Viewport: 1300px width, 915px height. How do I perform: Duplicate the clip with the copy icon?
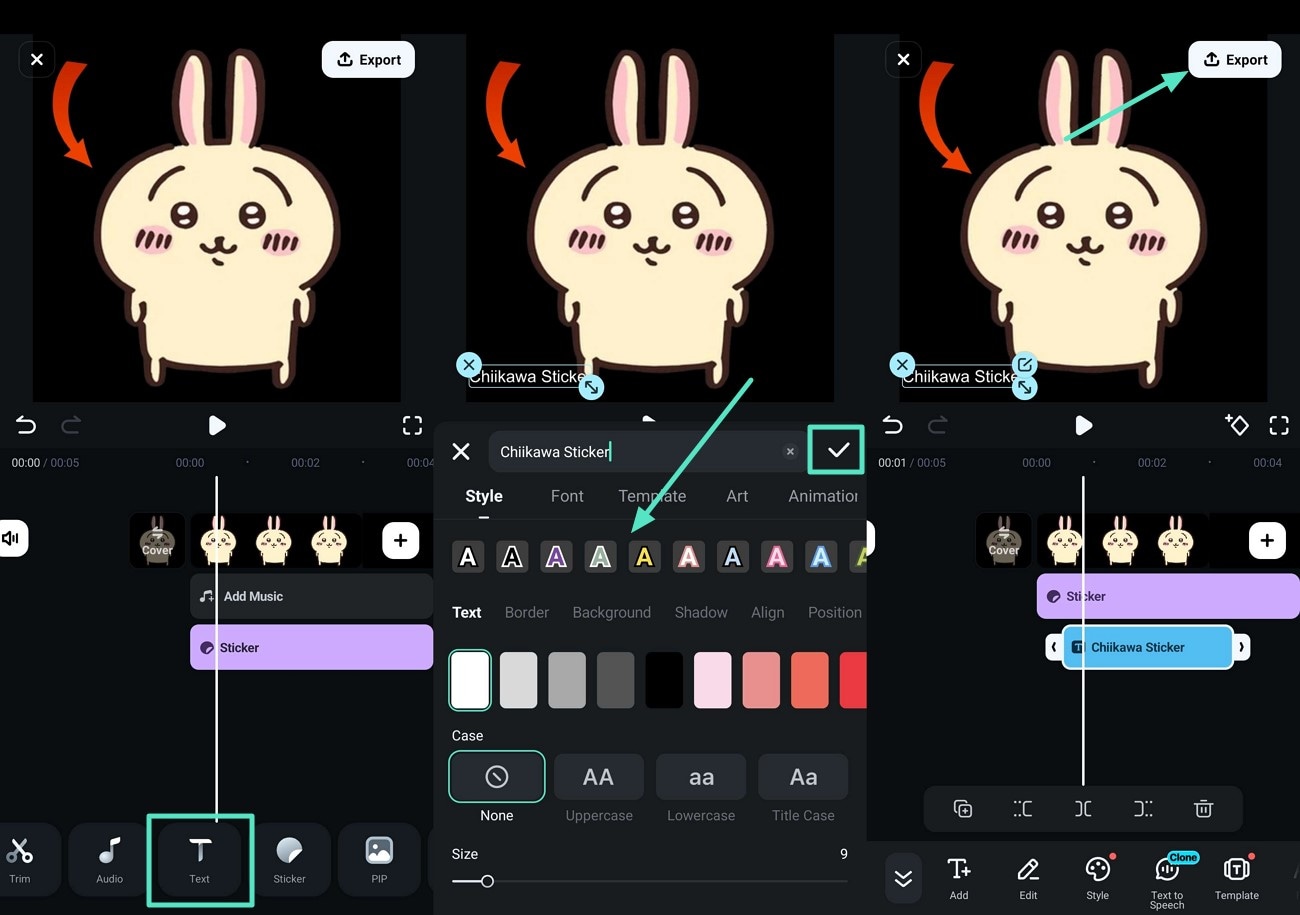(x=963, y=809)
